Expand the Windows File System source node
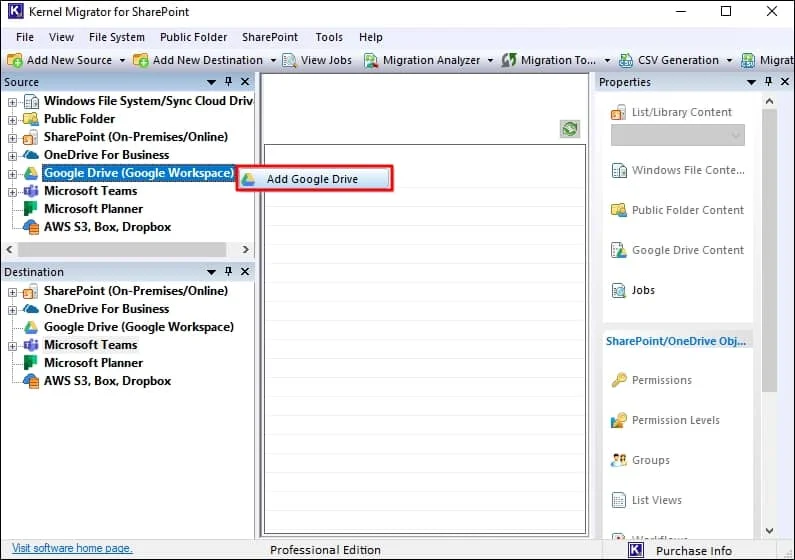The image size is (795, 560). click(12, 102)
